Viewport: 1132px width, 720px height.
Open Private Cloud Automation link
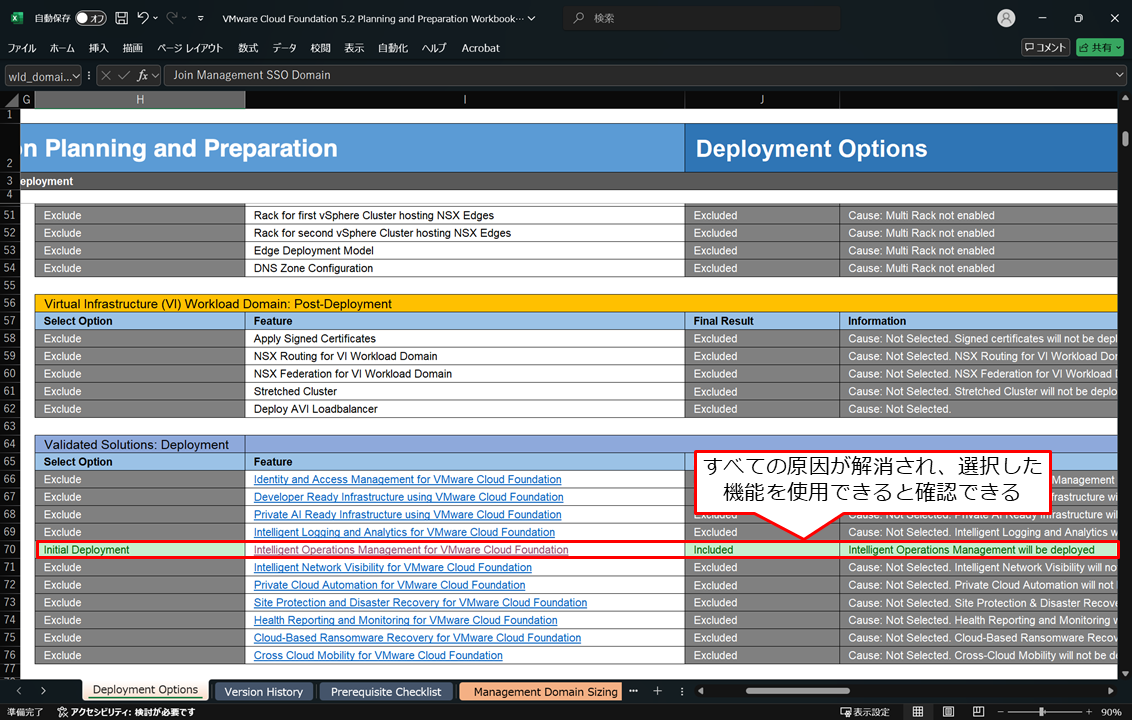[389, 585]
